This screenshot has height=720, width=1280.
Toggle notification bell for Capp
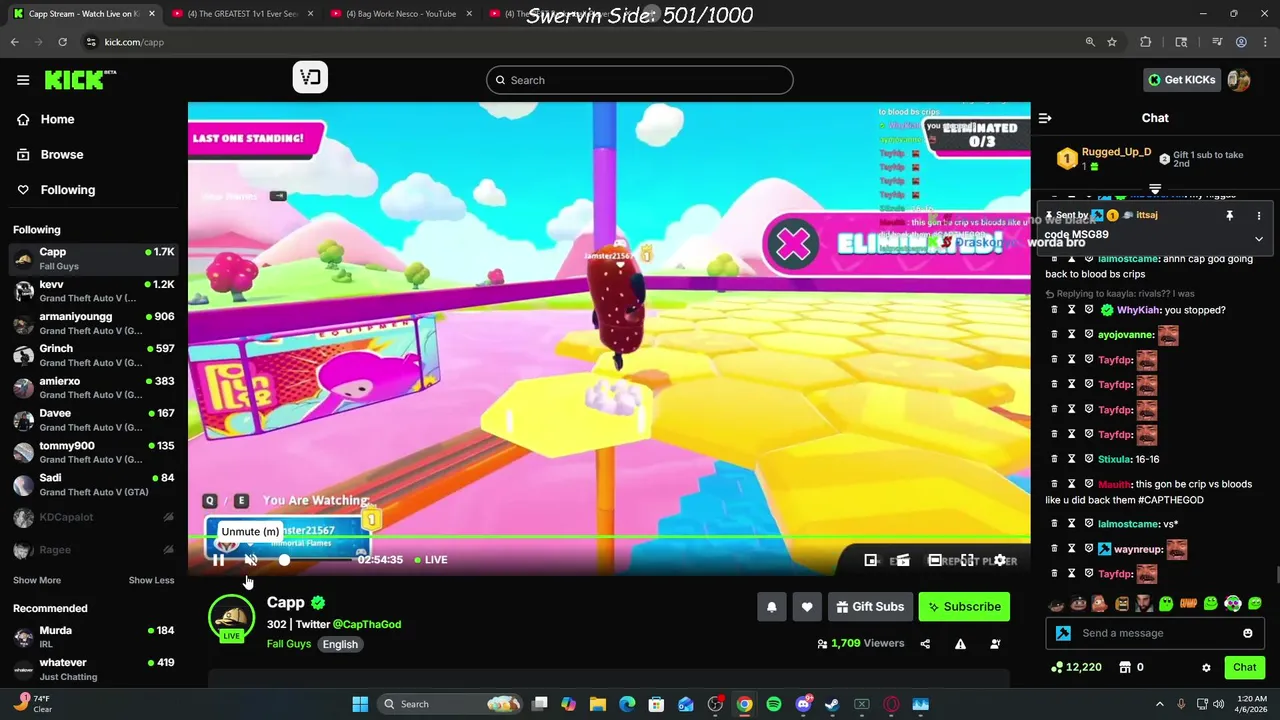(x=771, y=607)
